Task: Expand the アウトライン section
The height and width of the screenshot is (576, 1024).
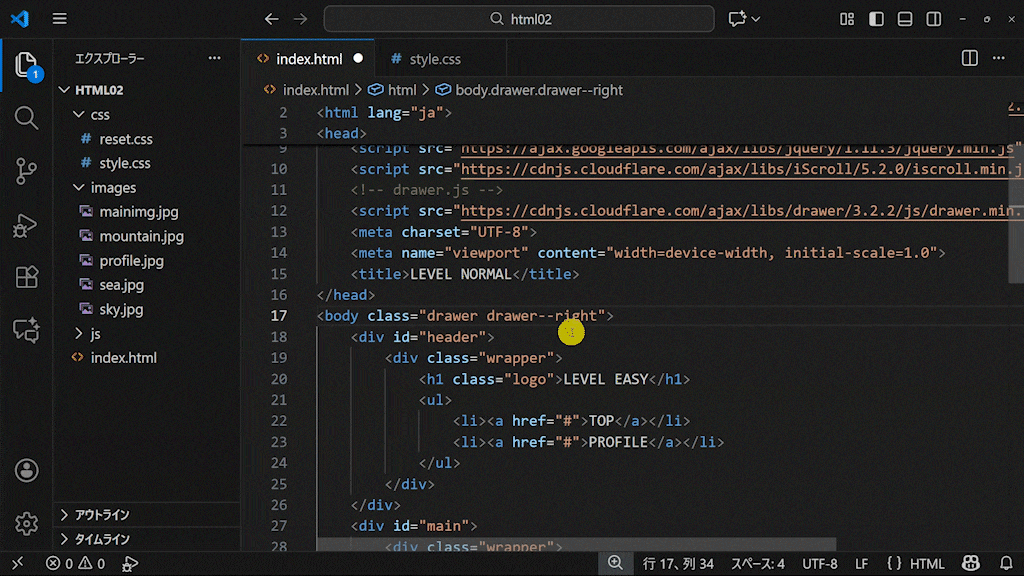Action: (x=101, y=515)
